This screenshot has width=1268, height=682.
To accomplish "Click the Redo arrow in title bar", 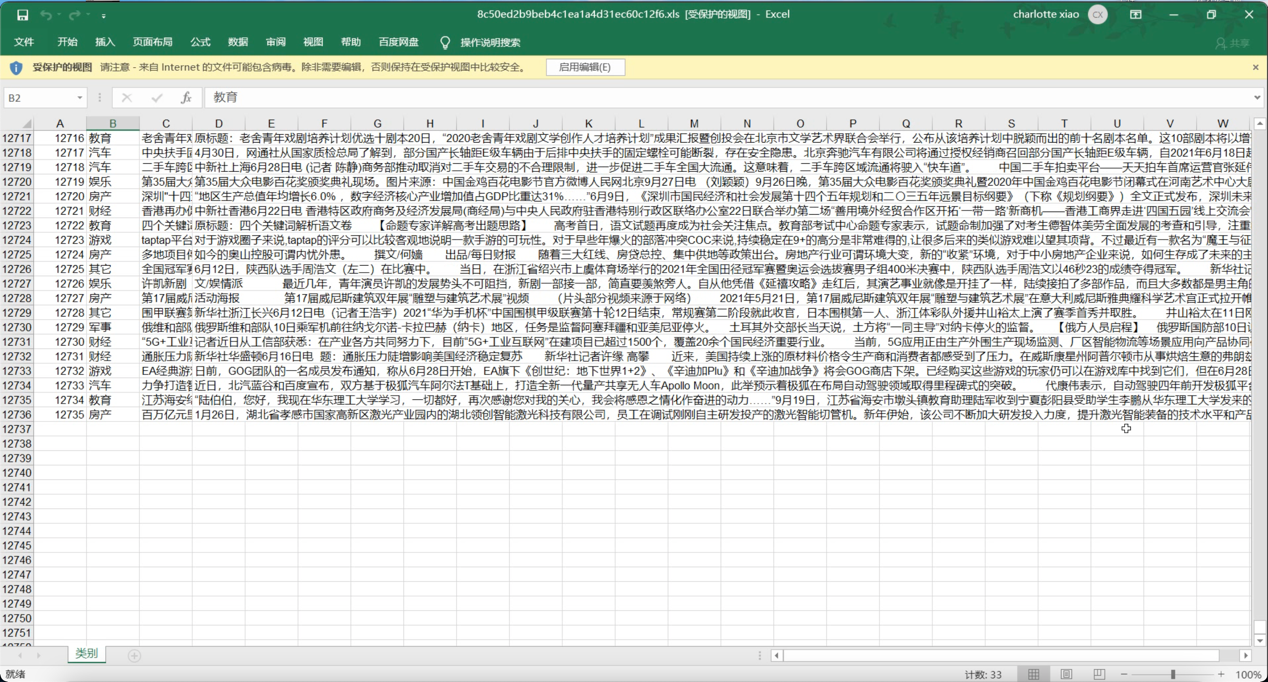I will pos(73,15).
